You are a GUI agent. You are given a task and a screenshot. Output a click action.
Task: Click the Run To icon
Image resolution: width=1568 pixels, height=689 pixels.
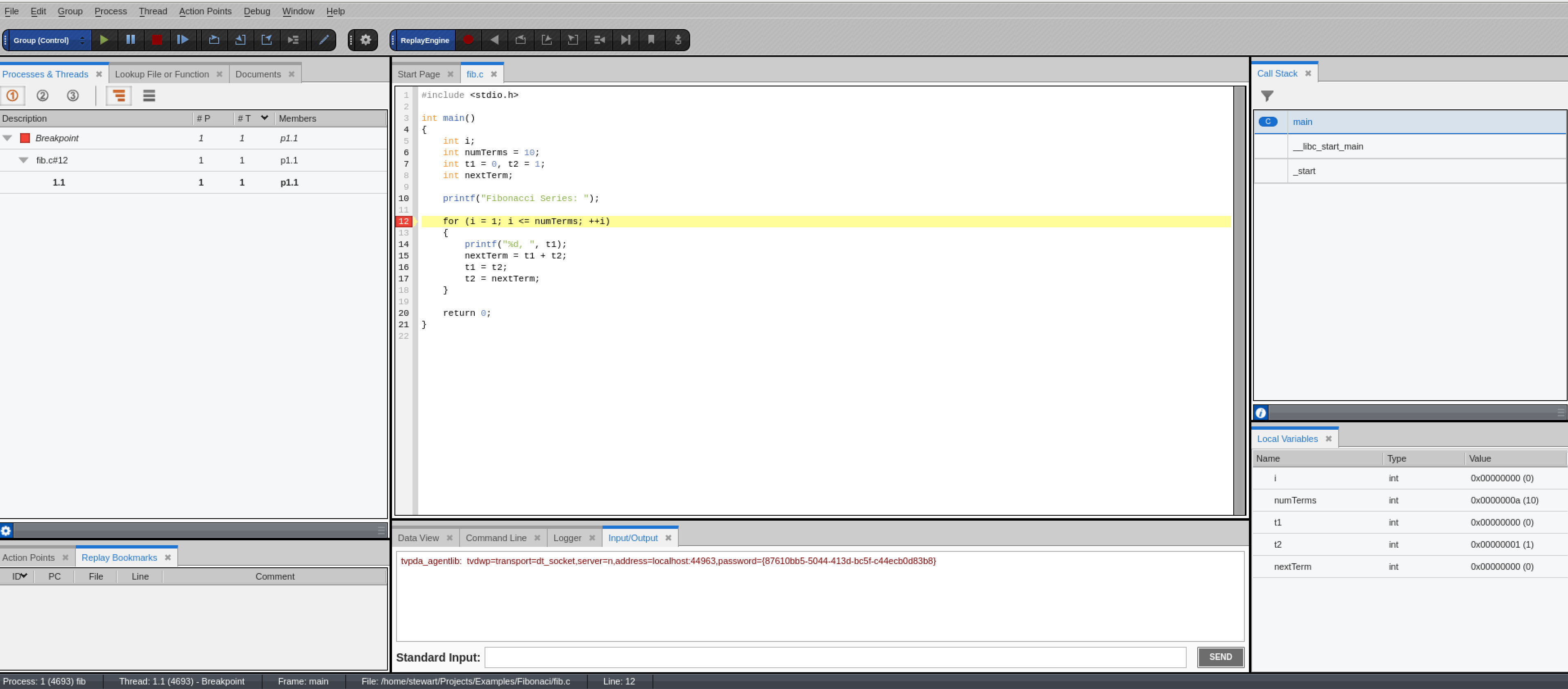[293, 40]
